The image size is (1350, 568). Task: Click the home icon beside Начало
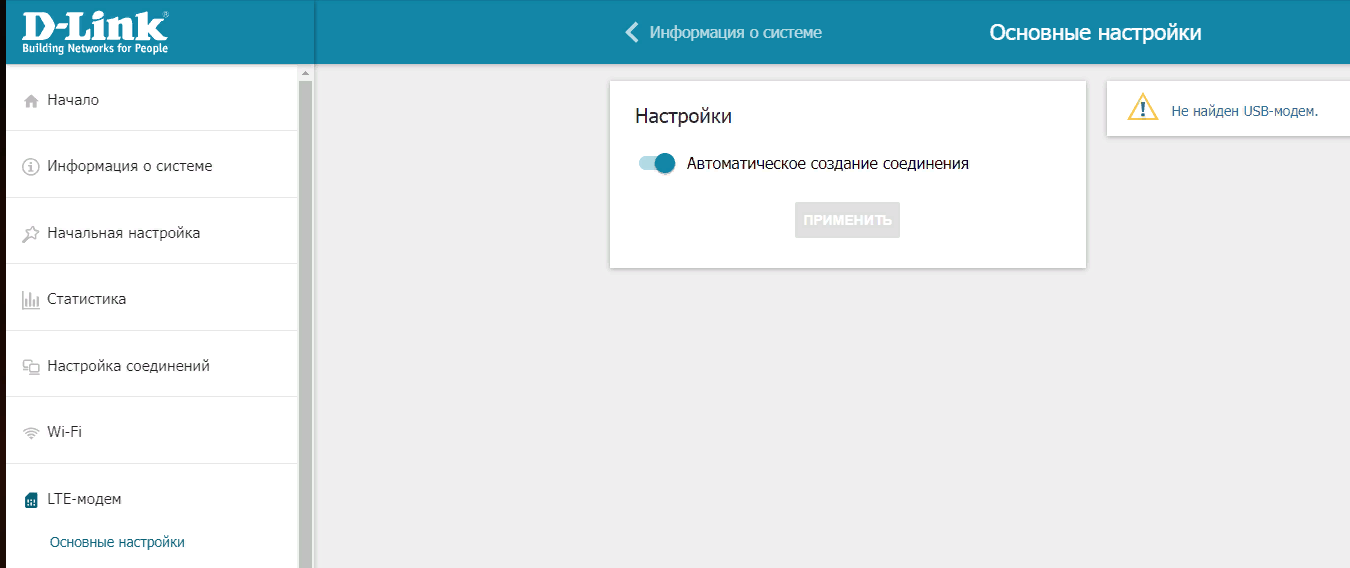coord(31,101)
